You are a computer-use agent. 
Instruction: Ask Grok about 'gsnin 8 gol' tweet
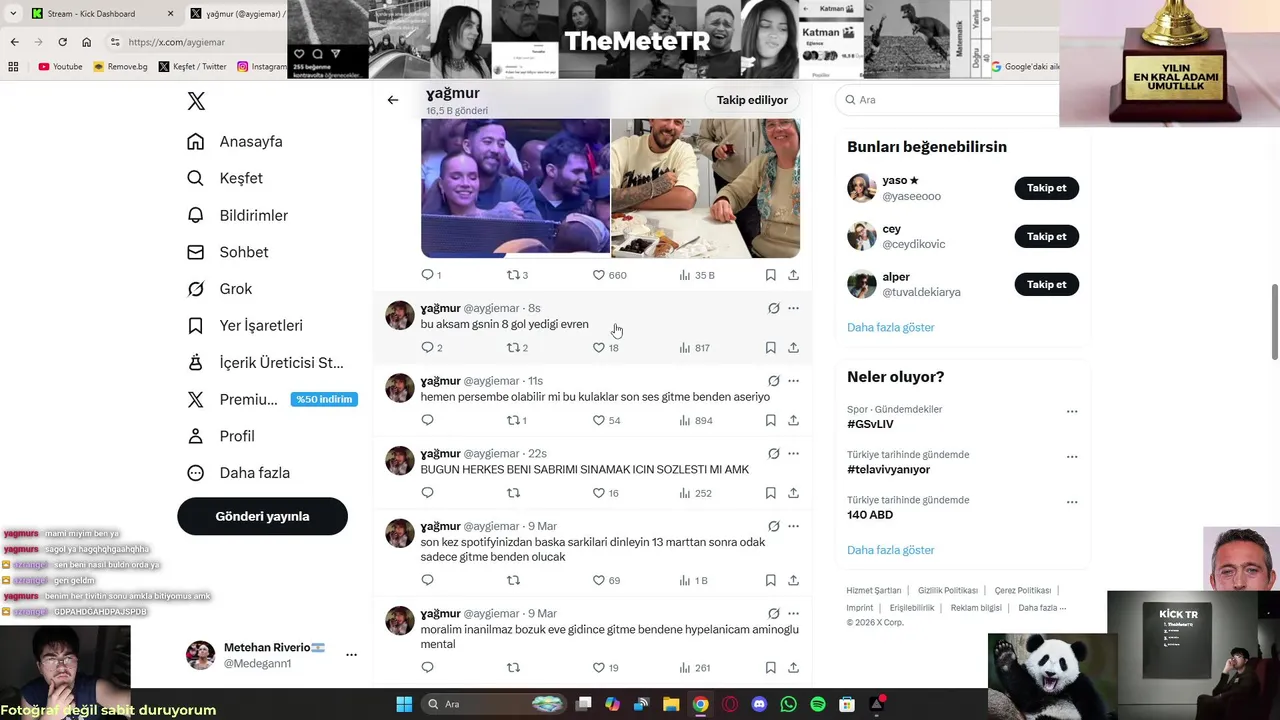click(x=773, y=308)
